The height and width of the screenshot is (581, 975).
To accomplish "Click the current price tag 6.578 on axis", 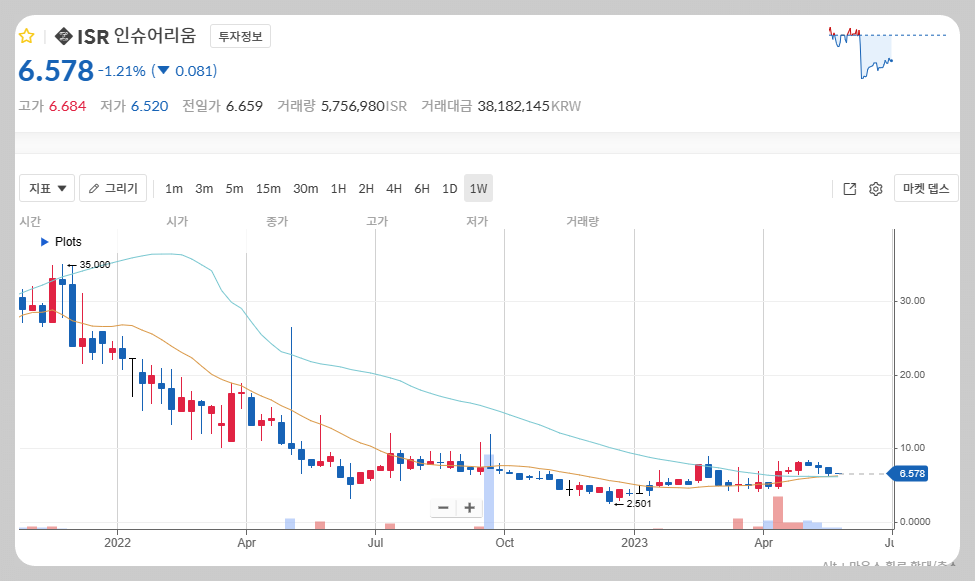I will click(x=908, y=473).
